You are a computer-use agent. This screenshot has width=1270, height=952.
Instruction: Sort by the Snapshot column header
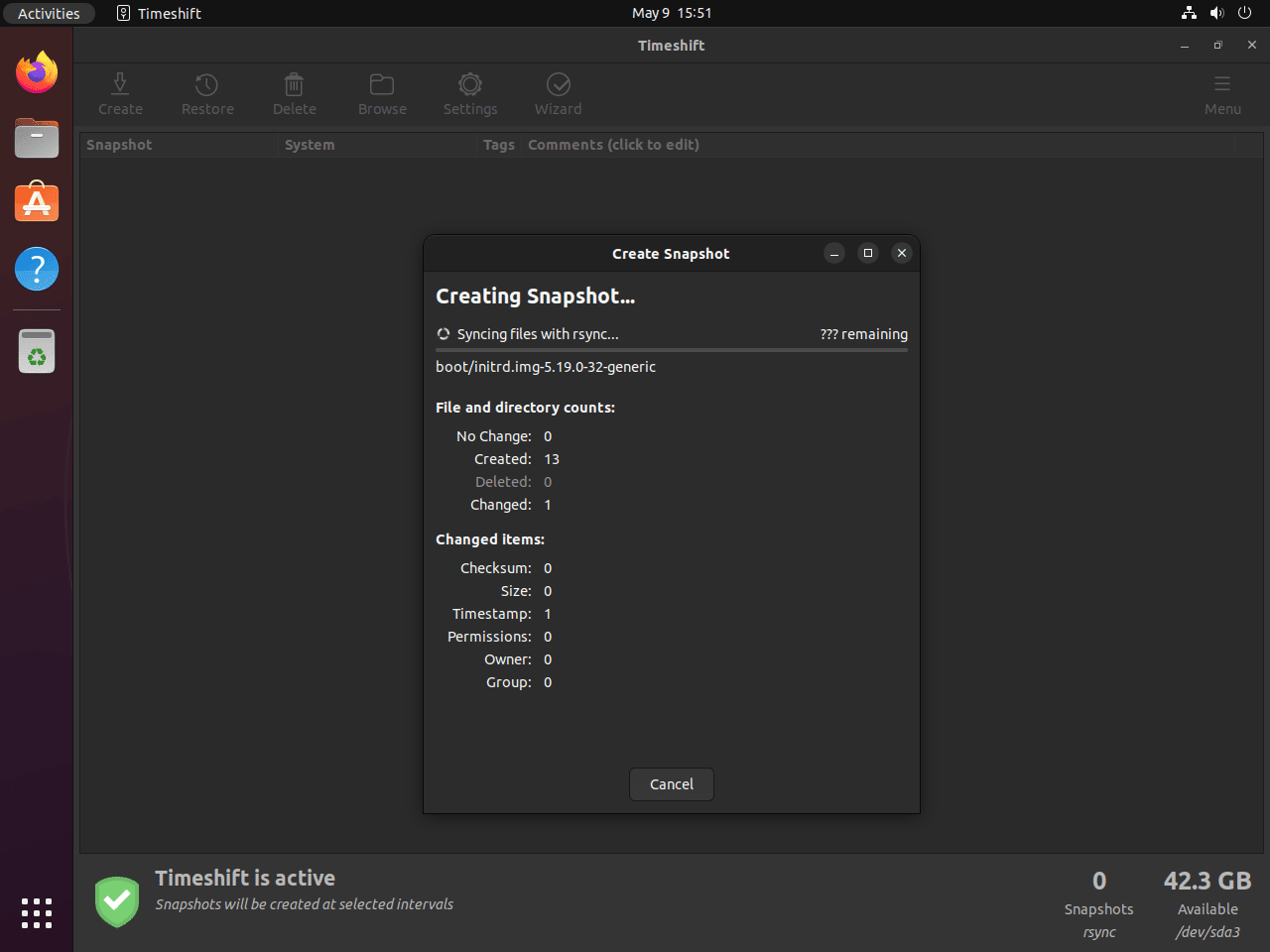pos(179,145)
